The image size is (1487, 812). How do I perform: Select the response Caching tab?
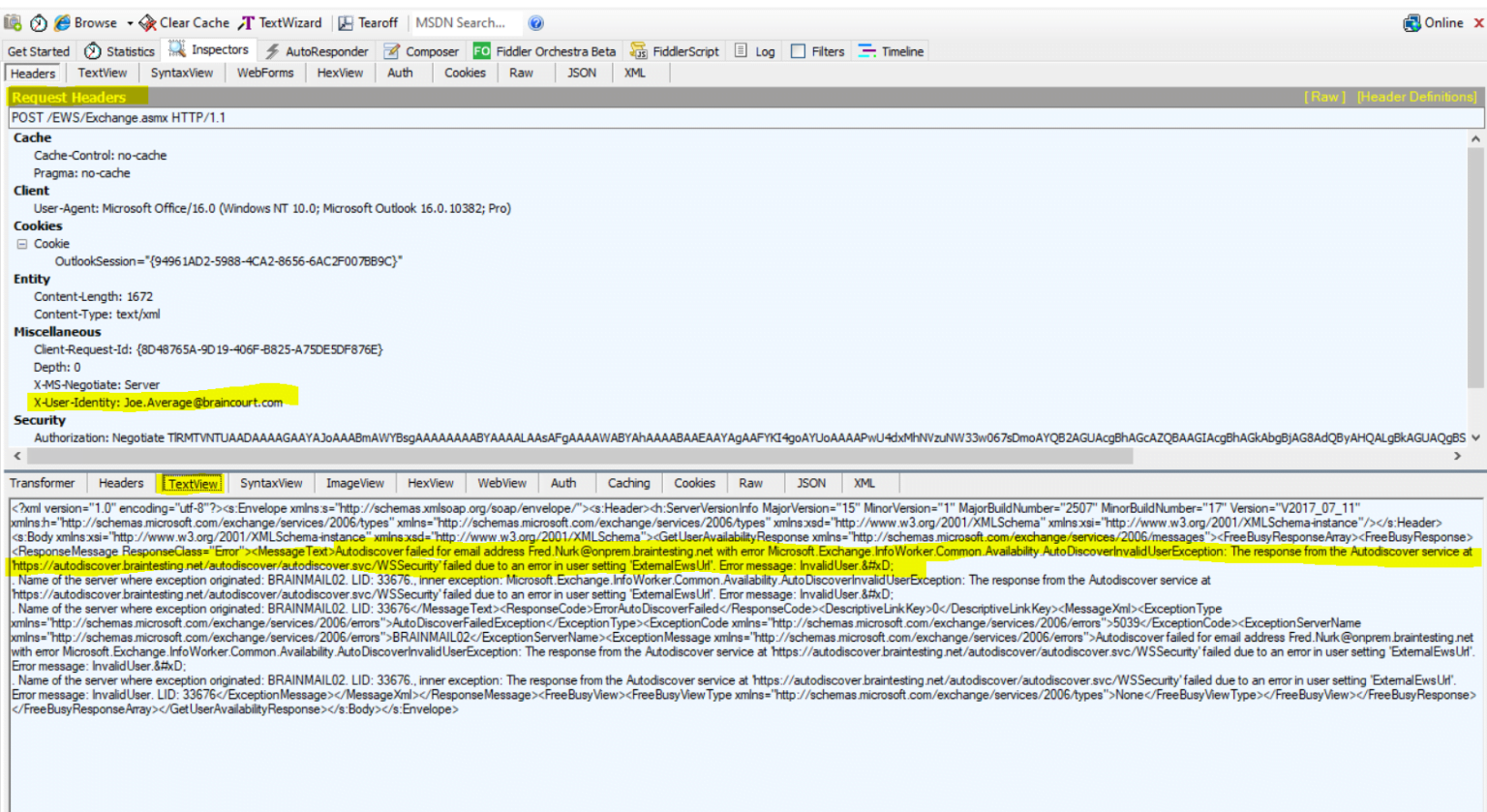[x=628, y=483]
